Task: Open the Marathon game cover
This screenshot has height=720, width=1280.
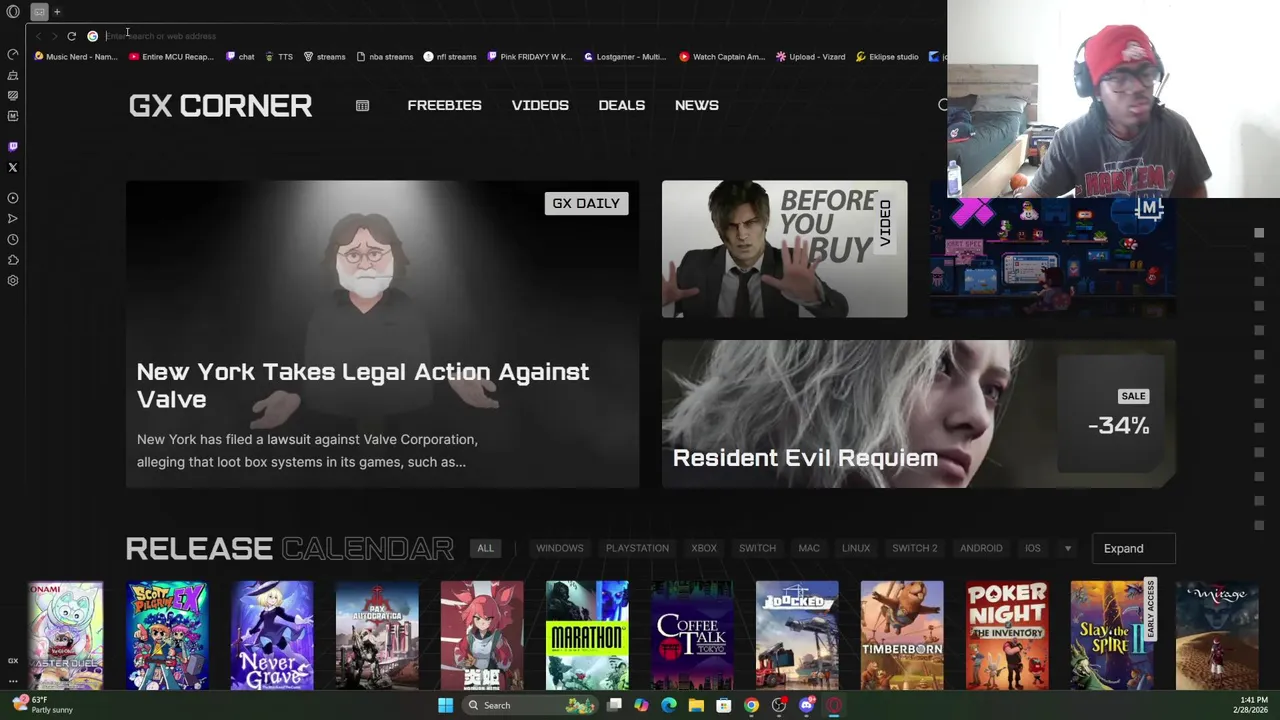Action: point(587,635)
